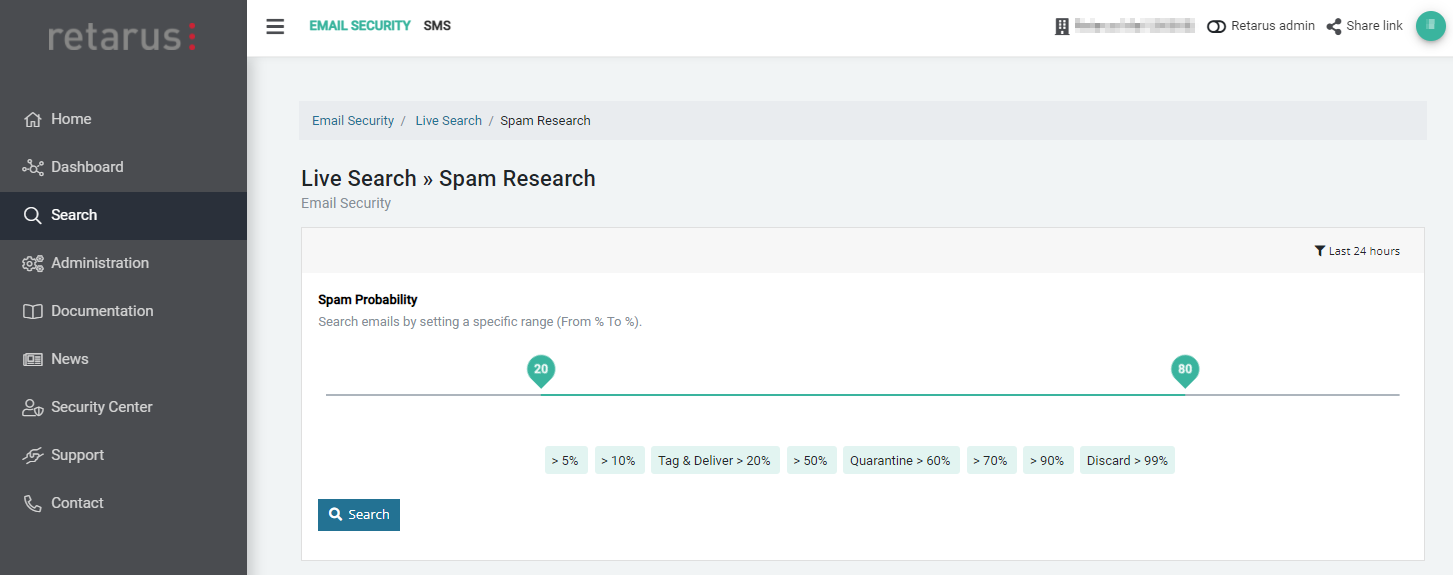Select the EMAIL SECURITY tab

[359, 26]
